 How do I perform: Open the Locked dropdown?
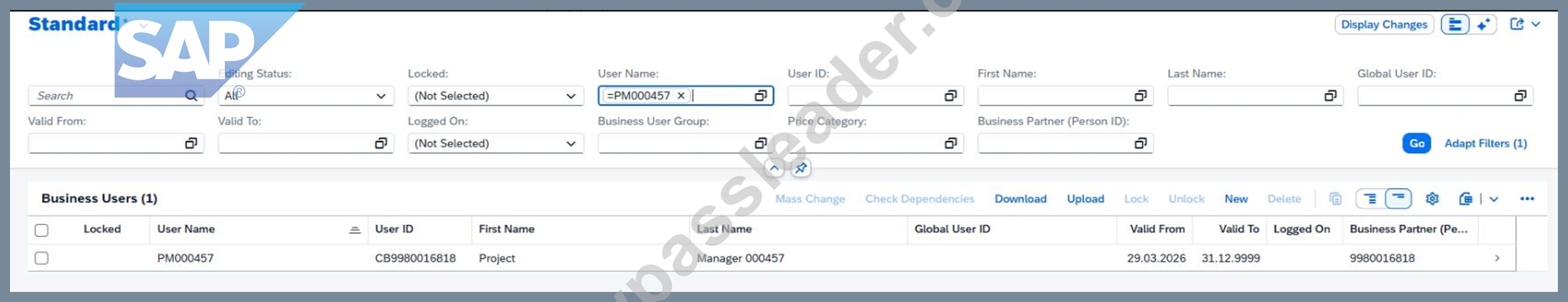[x=496, y=95]
